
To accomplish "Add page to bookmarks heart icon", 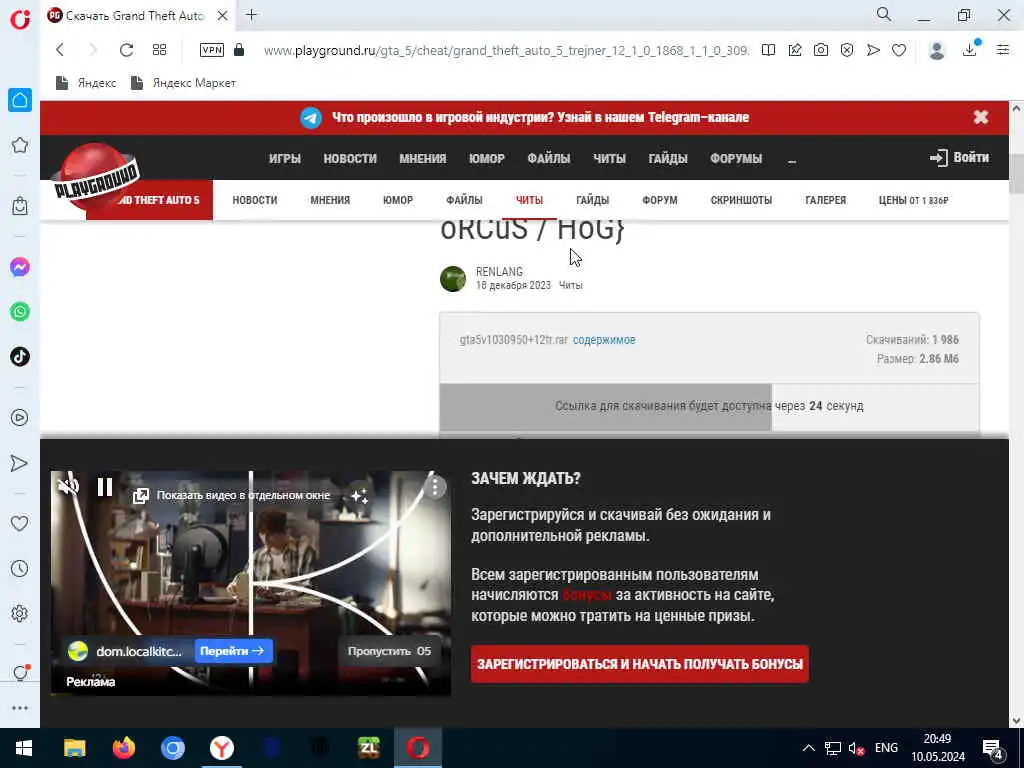I will coord(899,50).
